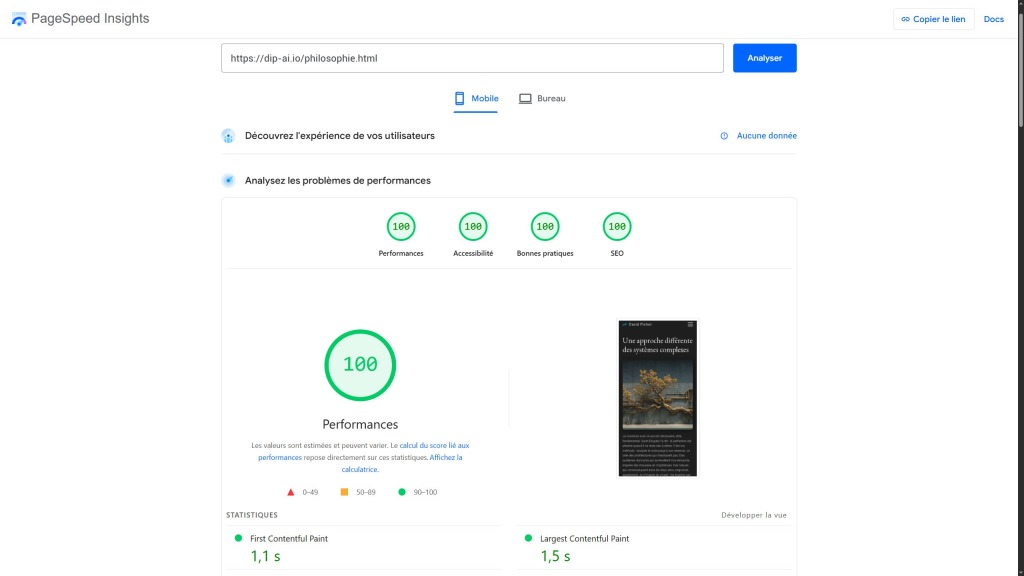Click the mobile page screenshot thumbnail

pyautogui.click(x=657, y=398)
